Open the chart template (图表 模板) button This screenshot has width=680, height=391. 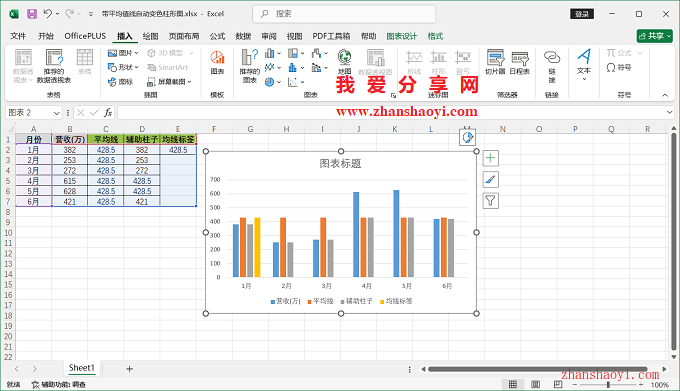coord(217,63)
